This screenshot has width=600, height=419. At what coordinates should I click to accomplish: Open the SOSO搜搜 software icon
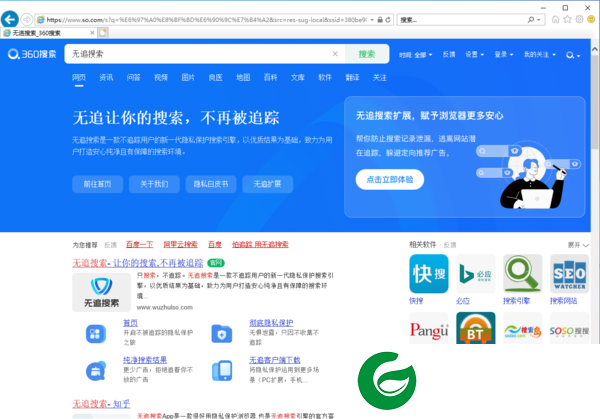[569, 328]
